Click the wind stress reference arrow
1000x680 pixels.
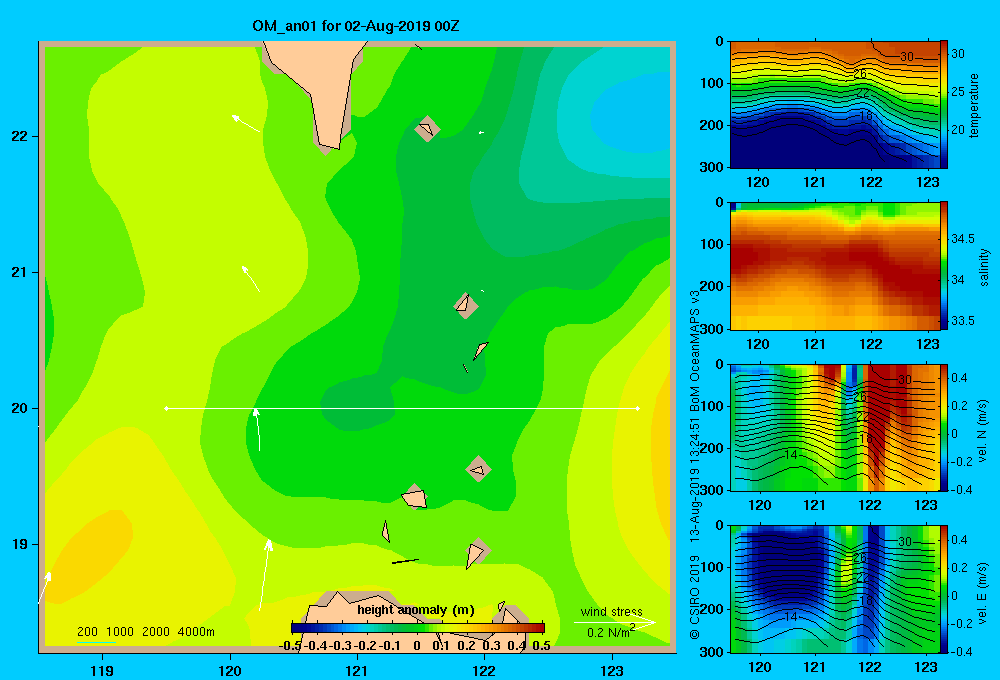(x=614, y=623)
